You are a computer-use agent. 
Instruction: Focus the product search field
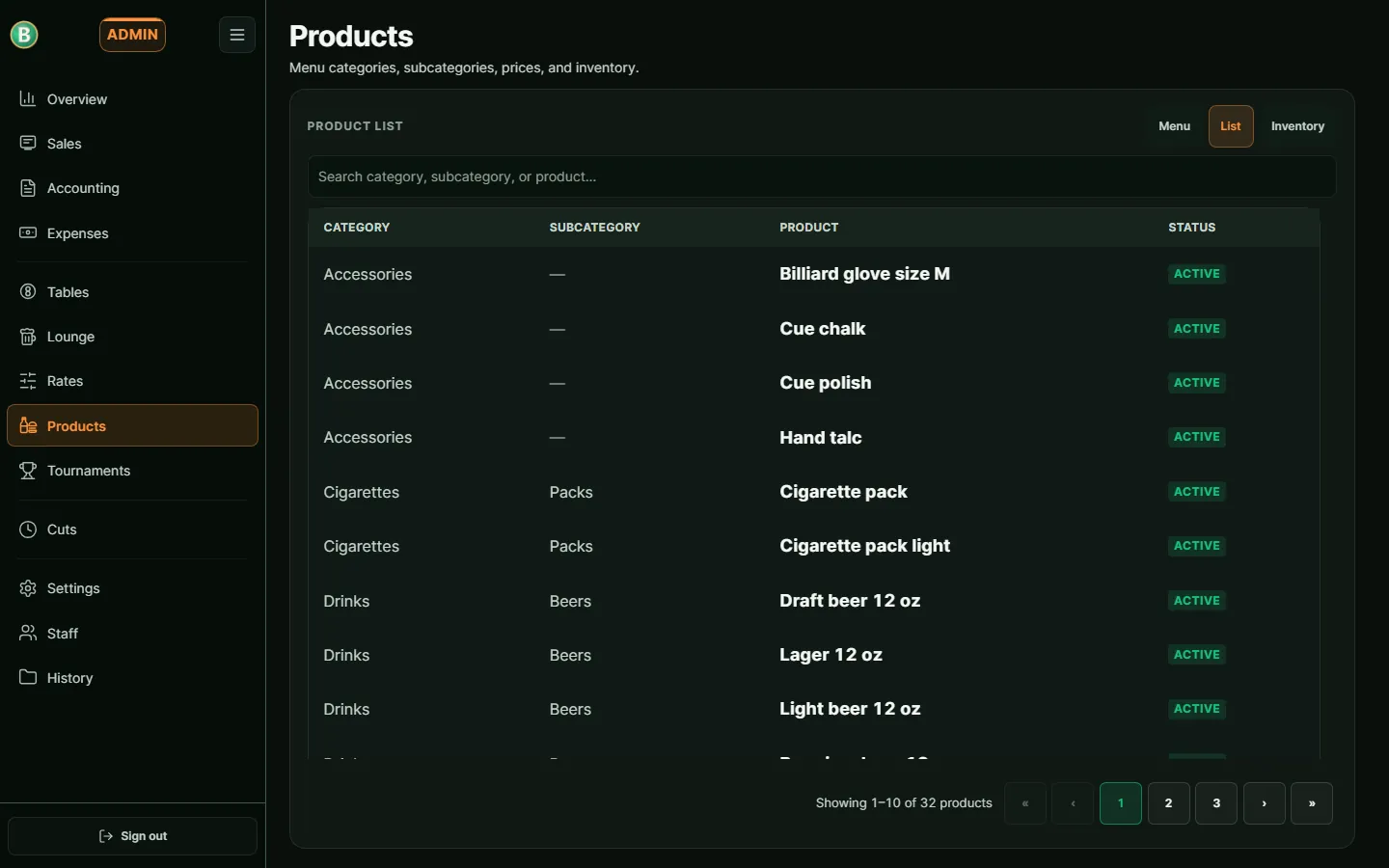click(x=822, y=176)
